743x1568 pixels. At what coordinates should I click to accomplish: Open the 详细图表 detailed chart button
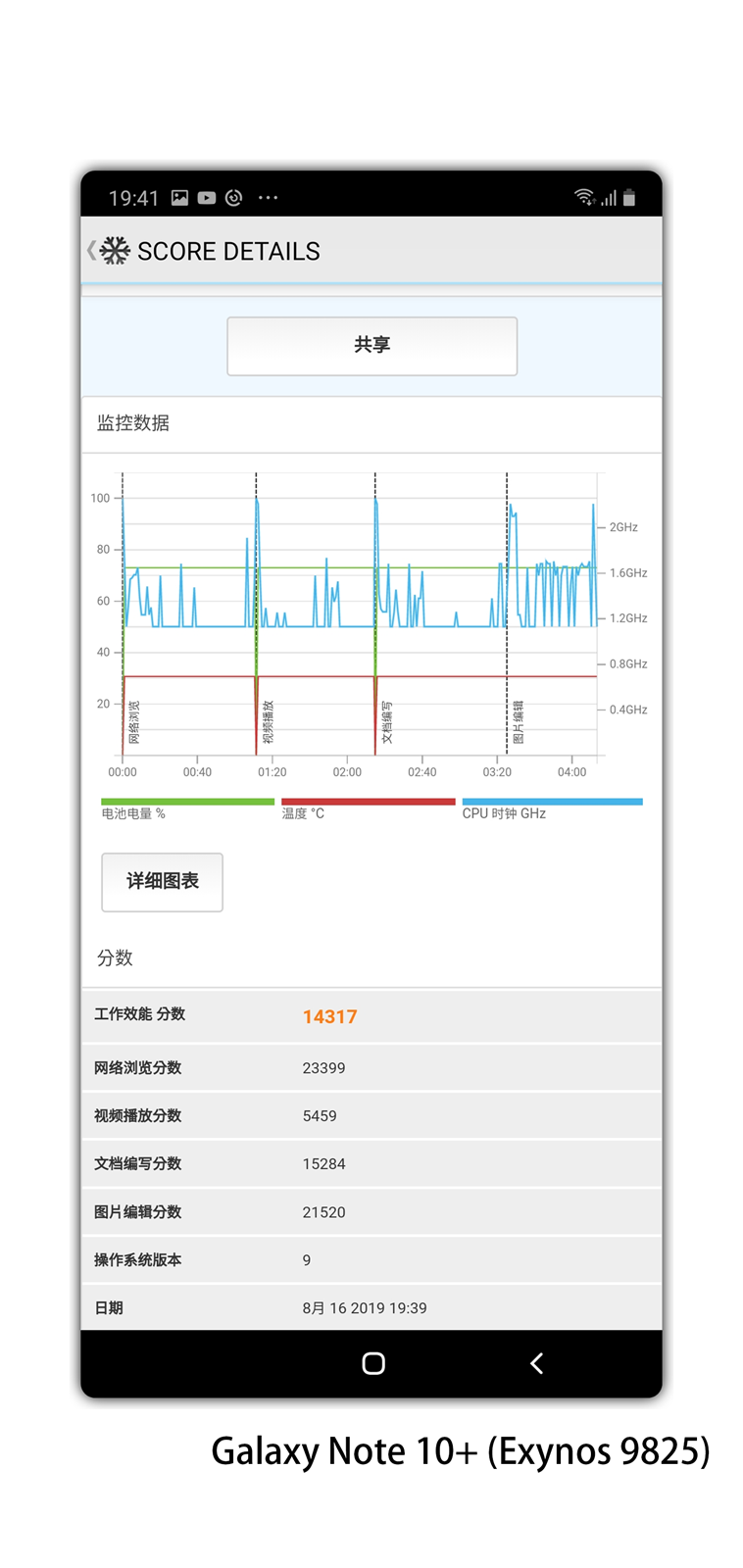[x=163, y=882]
